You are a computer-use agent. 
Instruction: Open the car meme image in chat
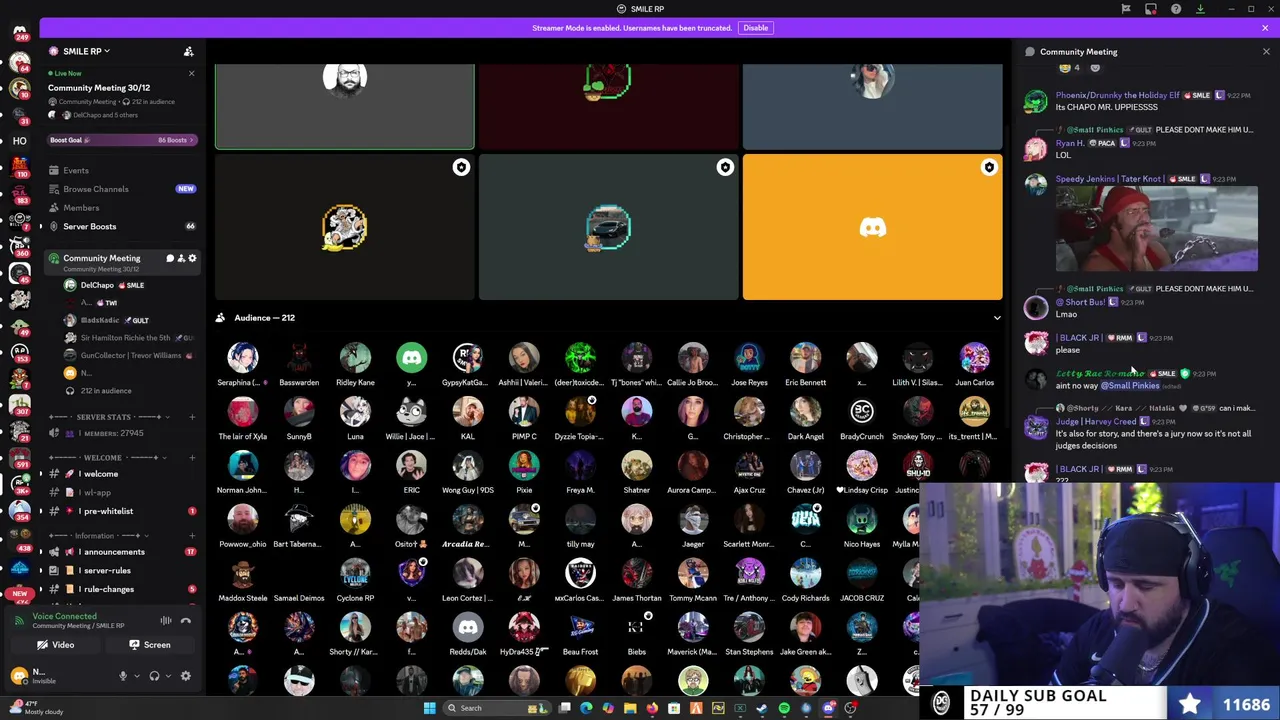click(x=1156, y=229)
